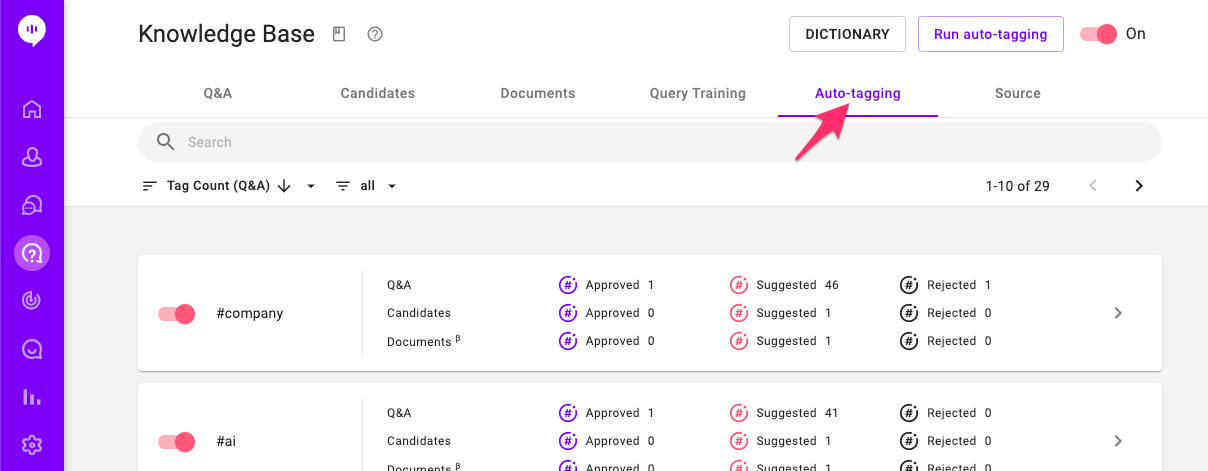Image resolution: width=1208 pixels, height=471 pixels.
Task: Click the Knowledge Base page title
Action: (226, 34)
